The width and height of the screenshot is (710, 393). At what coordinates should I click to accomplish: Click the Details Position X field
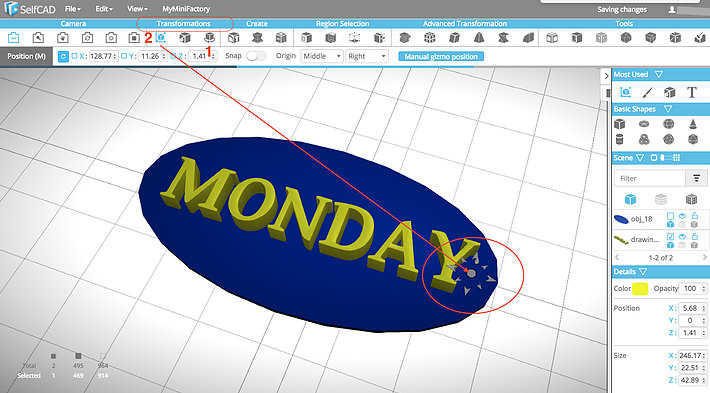(x=692, y=308)
